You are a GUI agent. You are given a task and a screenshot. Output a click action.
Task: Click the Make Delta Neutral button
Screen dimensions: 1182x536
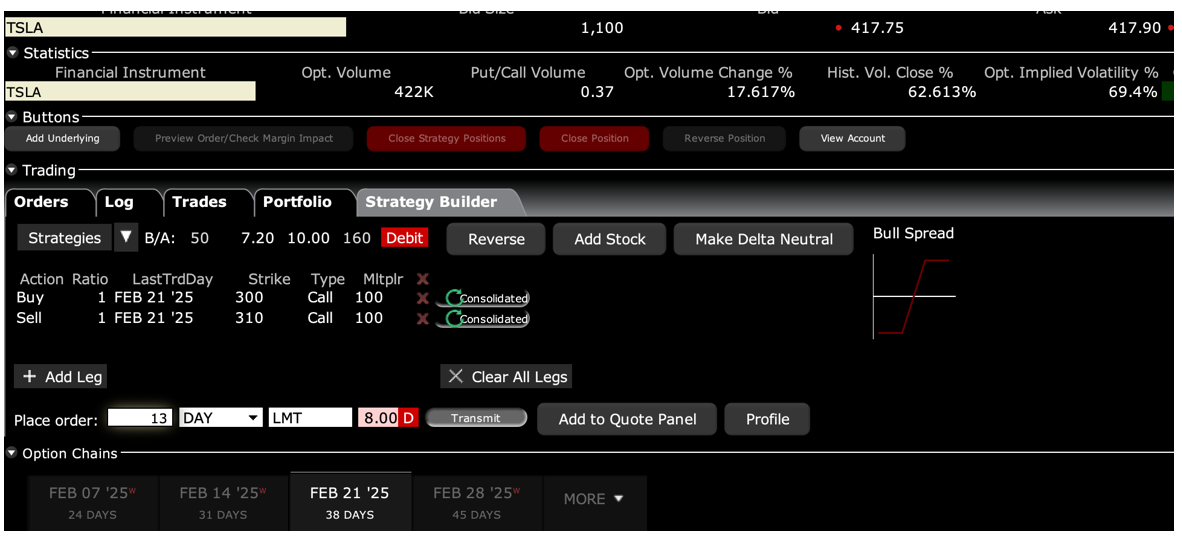(764, 239)
